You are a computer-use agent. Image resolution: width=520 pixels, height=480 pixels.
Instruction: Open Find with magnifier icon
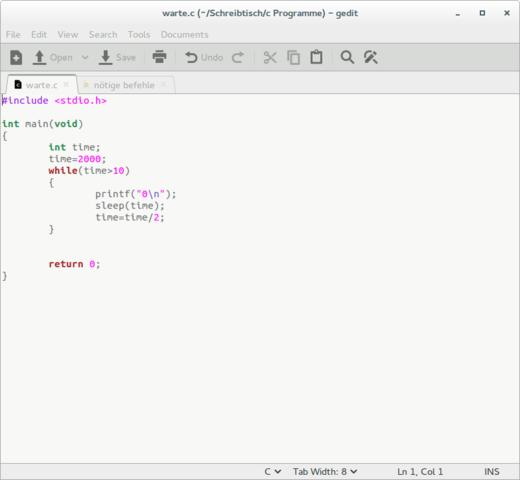[347, 57]
